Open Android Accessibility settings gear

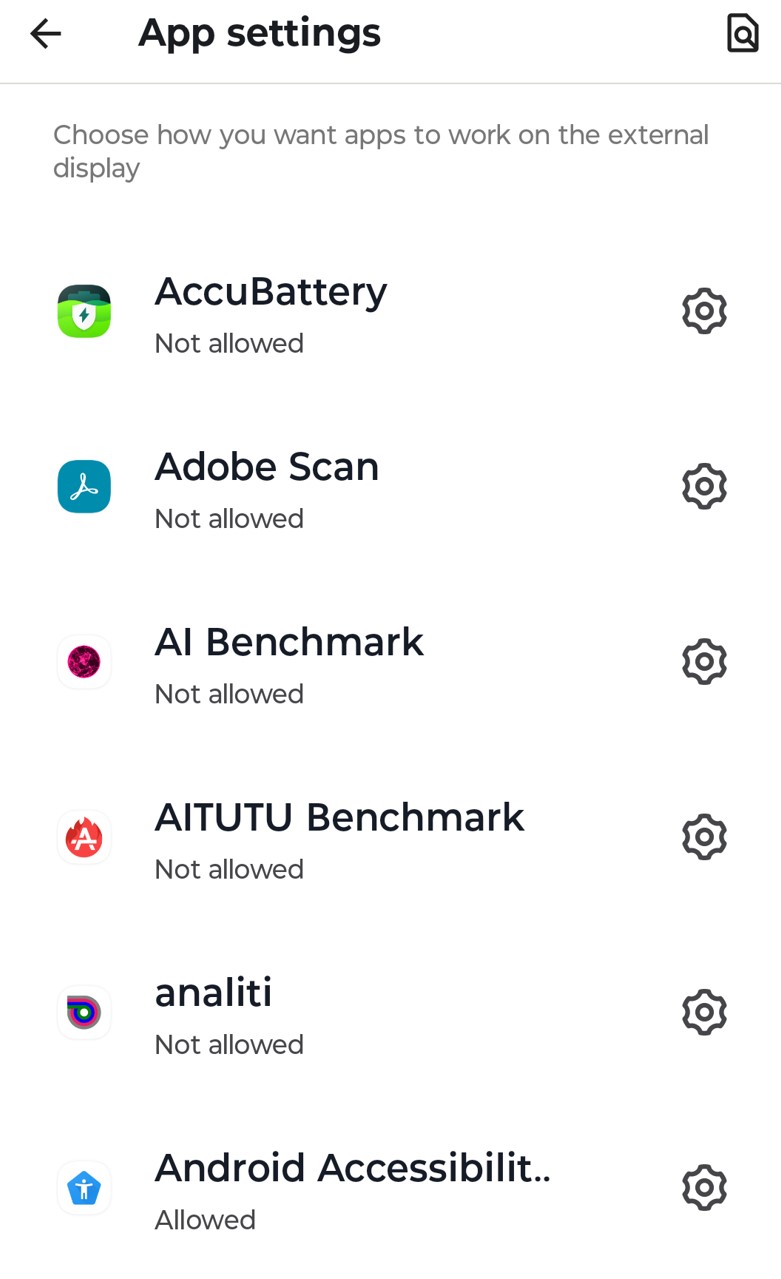(704, 1188)
